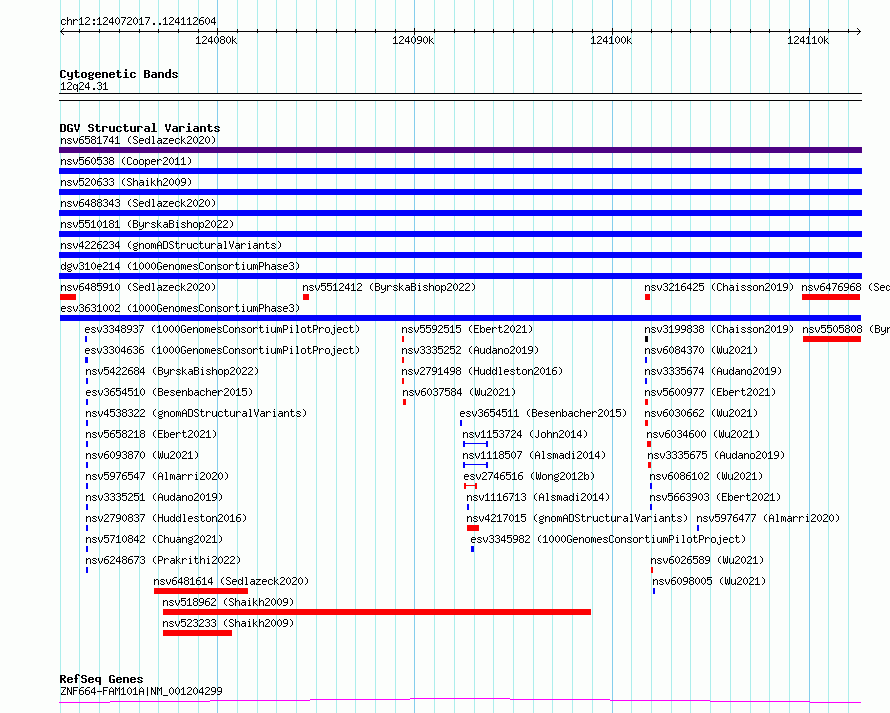
Task: Click nsv1116713 (Alsmadi2014) label
Action: tap(538, 497)
